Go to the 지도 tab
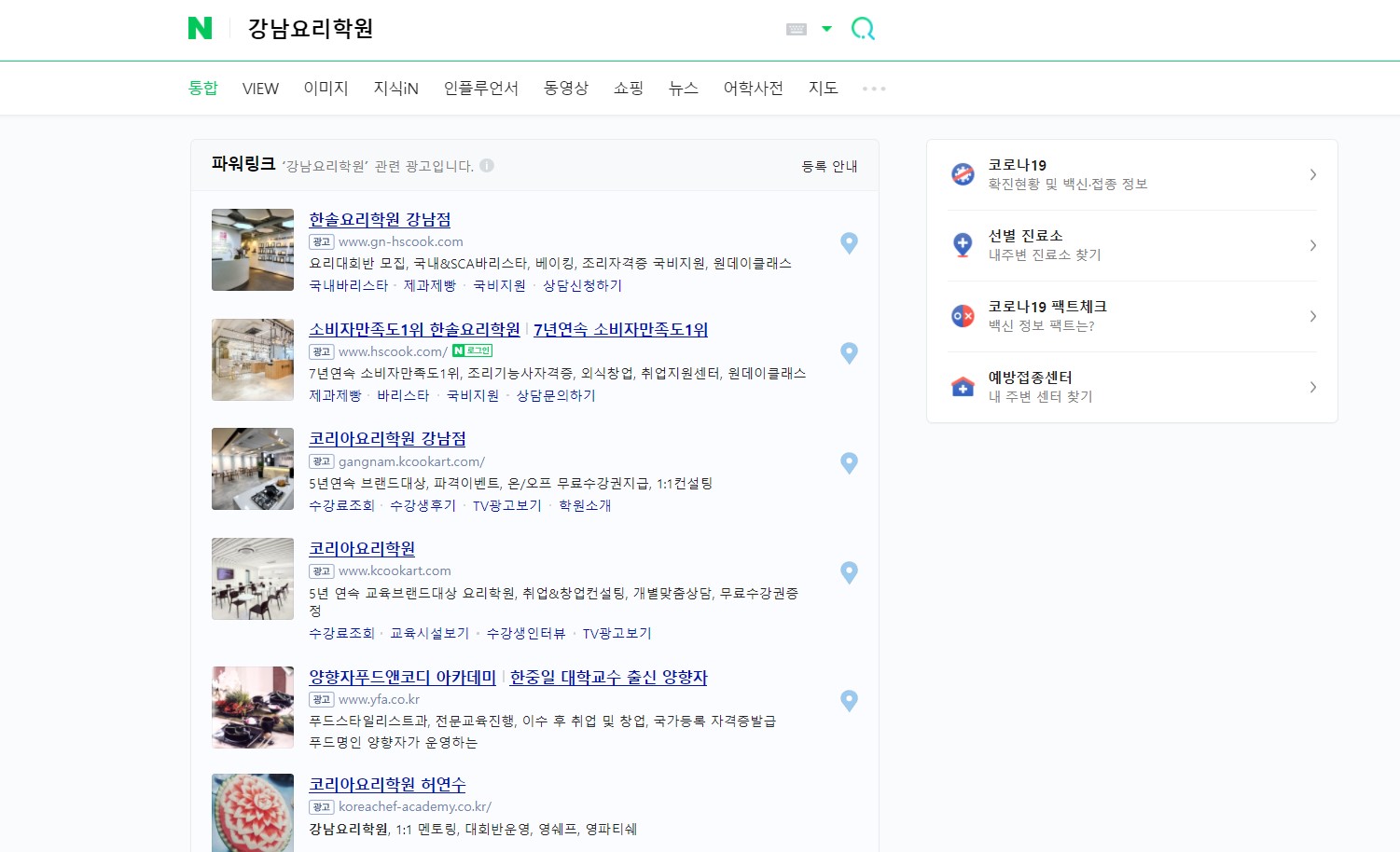Screen dimensions: 1400x852 824,88
